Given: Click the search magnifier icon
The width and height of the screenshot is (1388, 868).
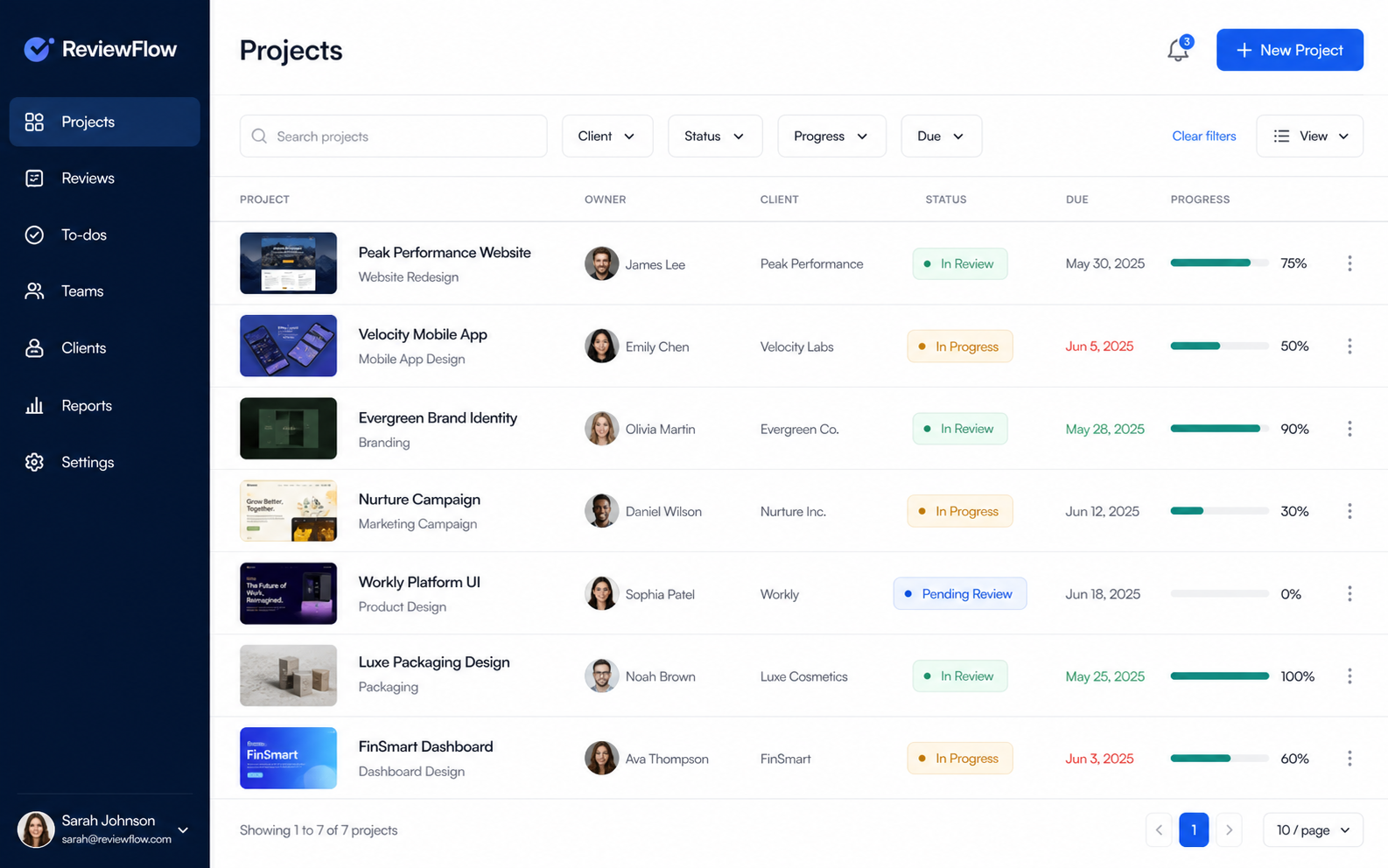Looking at the screenshot, I should pyautogui.click(x=259, y=136).
